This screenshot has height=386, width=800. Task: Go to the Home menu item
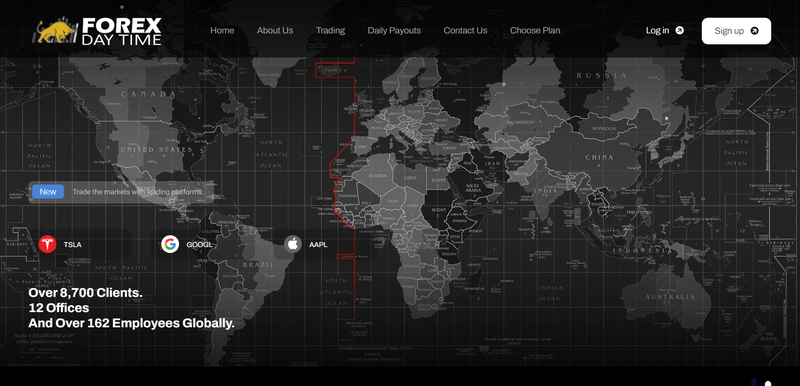click(222, 31)
